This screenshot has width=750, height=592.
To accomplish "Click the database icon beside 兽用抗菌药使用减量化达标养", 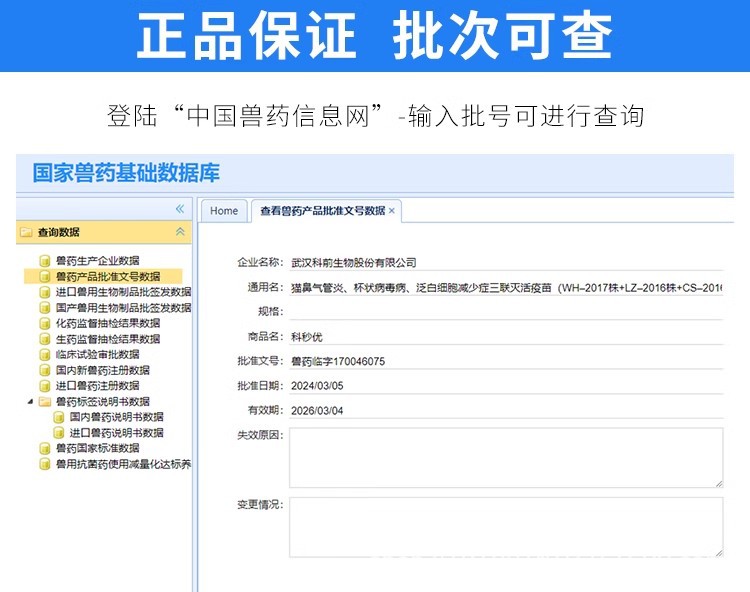I will [x=44, y=464].
